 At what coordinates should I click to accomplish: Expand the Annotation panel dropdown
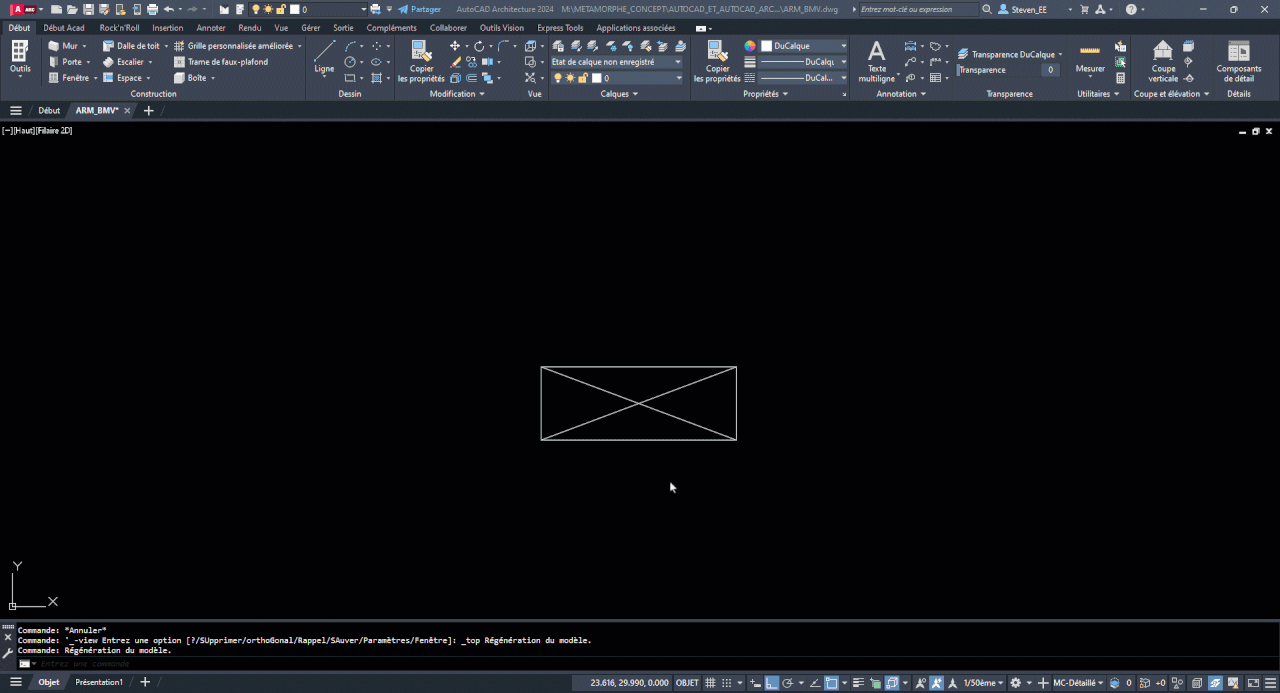tap(901, 94)
